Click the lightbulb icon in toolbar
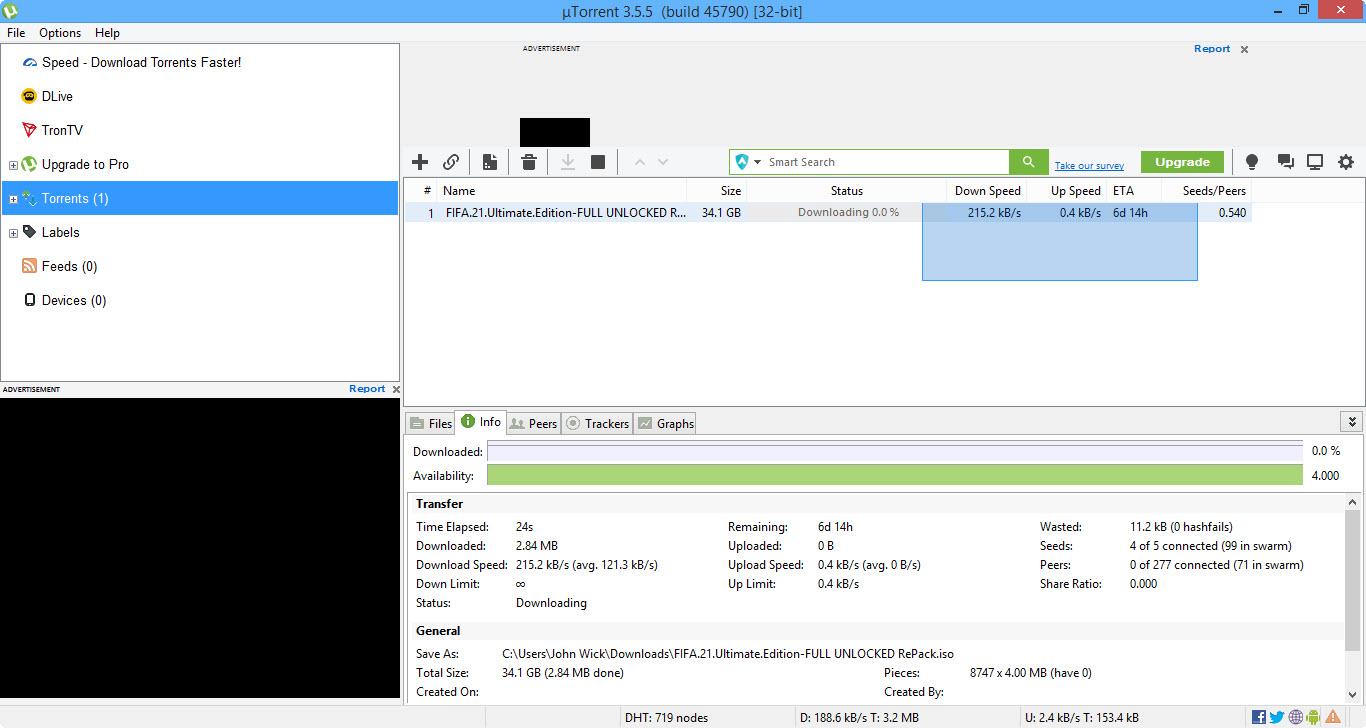Screen dimensions: 1366x728 1251,162
